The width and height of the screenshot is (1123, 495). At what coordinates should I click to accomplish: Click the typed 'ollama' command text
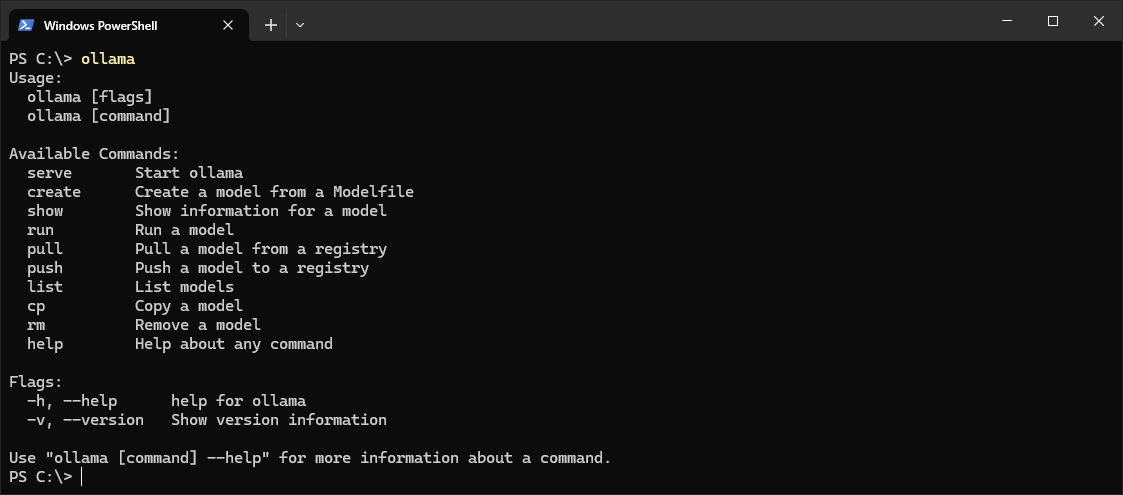tap(108, 59)
